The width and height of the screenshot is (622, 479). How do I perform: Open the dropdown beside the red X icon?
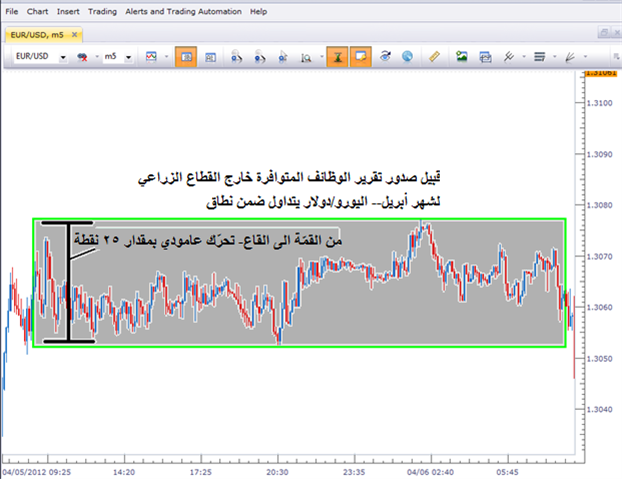pos(97,57)
